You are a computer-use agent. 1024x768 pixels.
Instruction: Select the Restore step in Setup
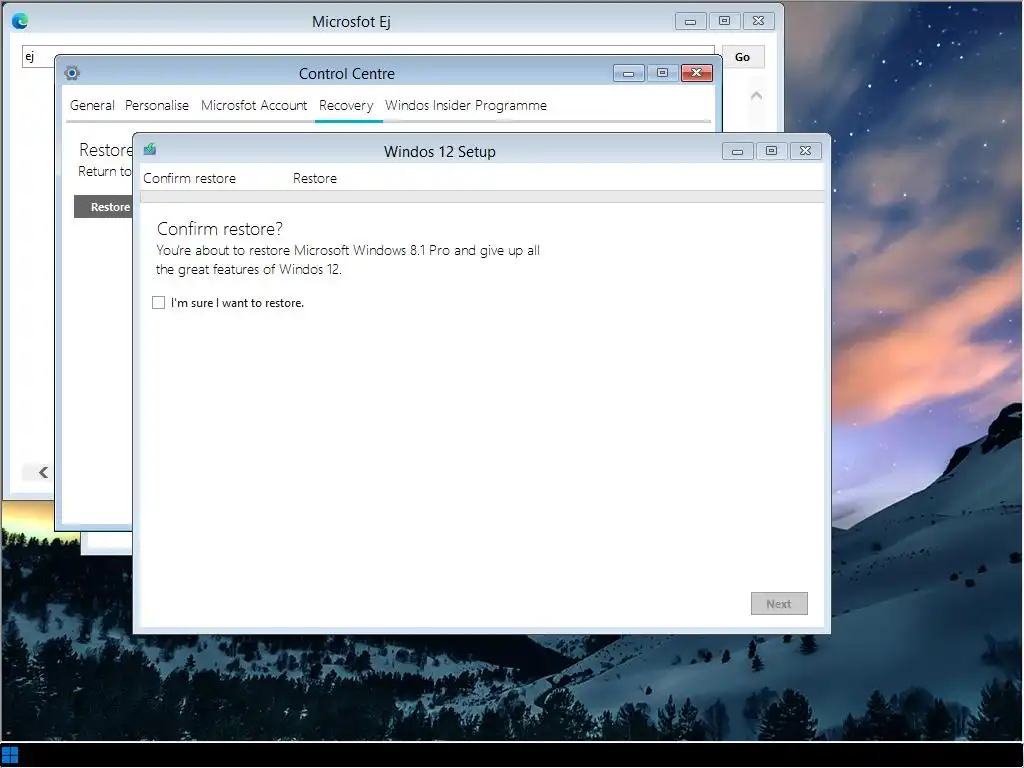(x=315, y=178)
